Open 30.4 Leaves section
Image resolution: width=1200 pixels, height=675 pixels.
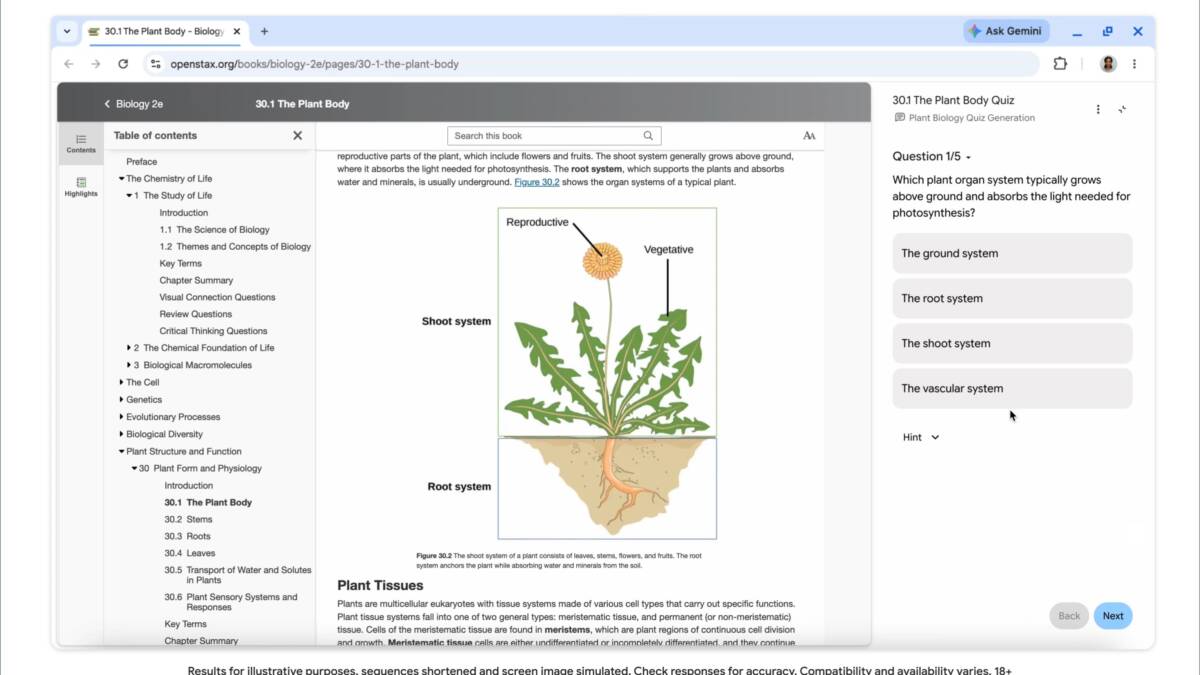[x=189, y=553]
